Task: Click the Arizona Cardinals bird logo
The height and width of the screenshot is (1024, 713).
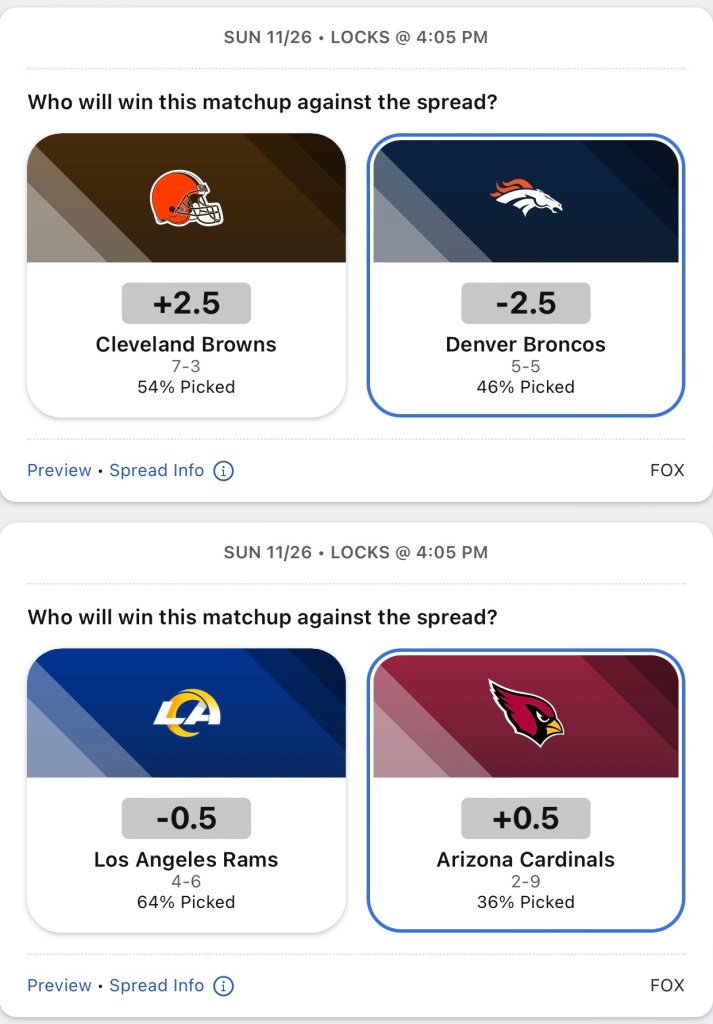Action: (x=526, y=712)
